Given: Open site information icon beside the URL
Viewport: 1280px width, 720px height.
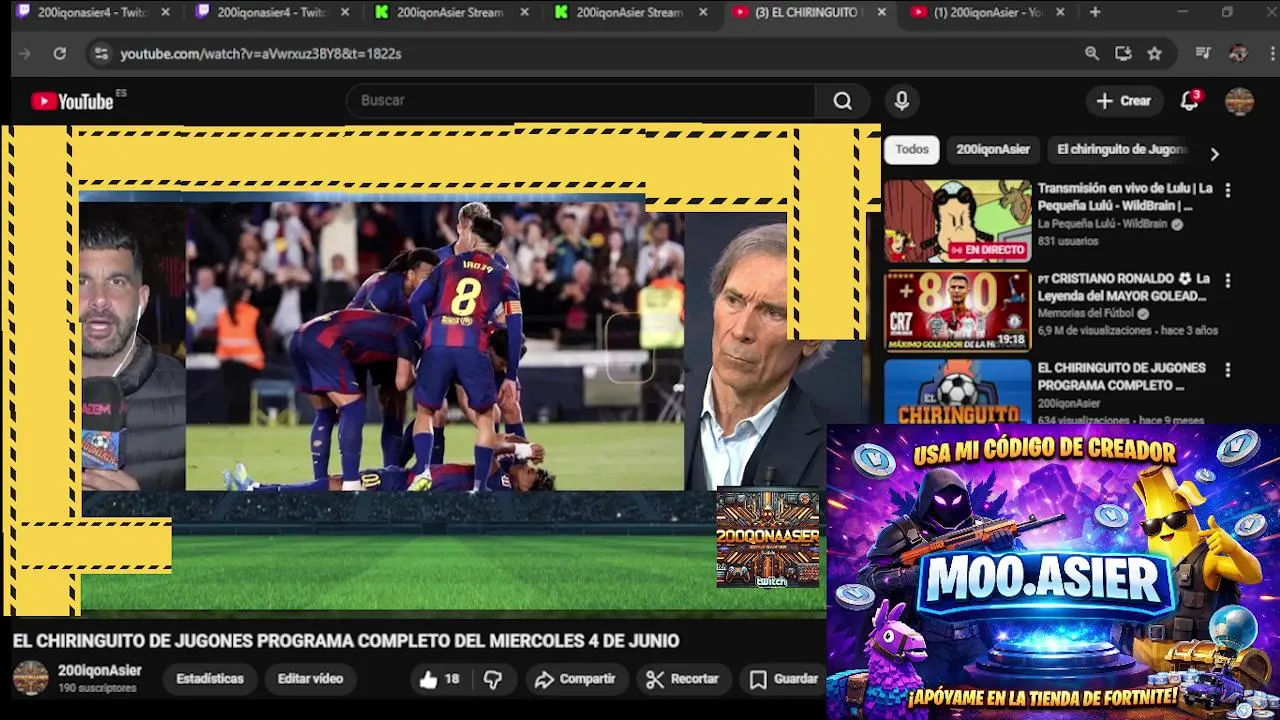Looking at the screenshot, I should pos(100,53).
